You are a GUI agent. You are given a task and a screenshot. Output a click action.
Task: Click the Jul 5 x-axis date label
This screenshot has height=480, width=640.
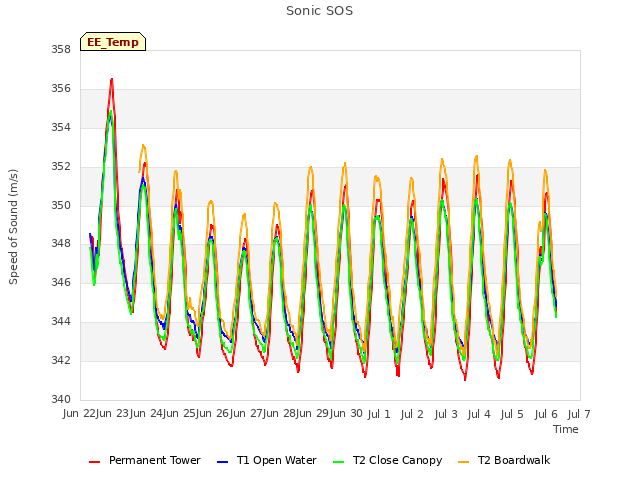[512, 414]
